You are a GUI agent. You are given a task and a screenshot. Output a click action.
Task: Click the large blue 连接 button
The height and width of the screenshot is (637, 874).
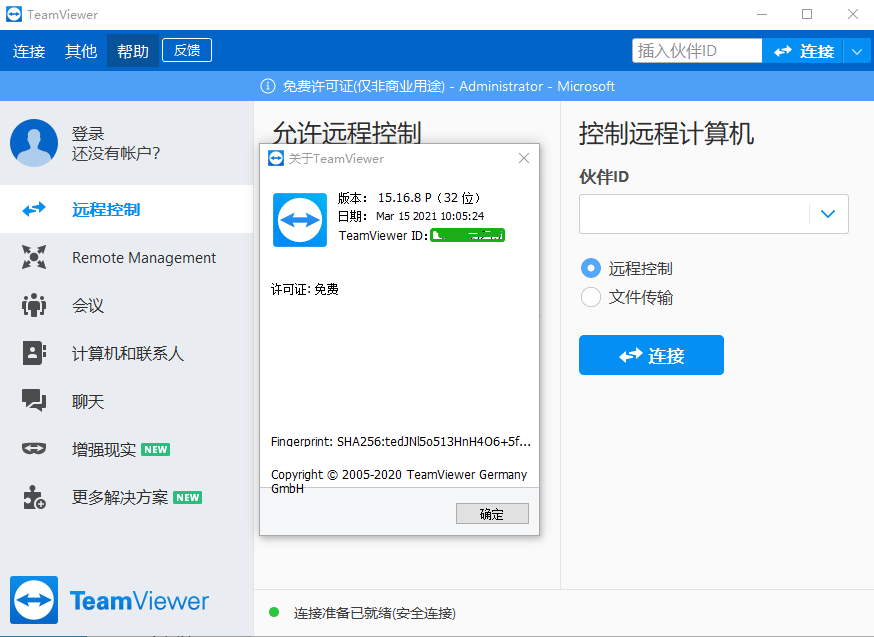click(x=651, y=355)
